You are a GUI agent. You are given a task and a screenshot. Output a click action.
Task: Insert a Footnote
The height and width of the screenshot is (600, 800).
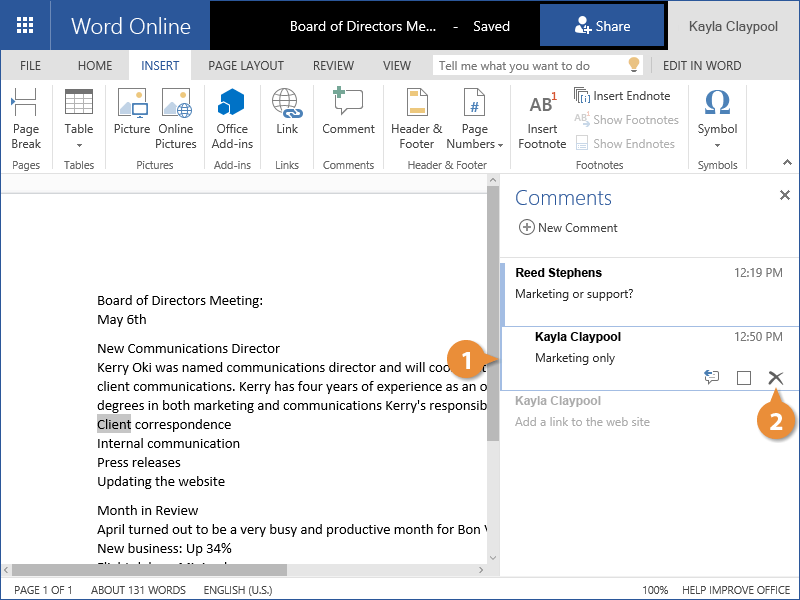(x=542, y=118)
